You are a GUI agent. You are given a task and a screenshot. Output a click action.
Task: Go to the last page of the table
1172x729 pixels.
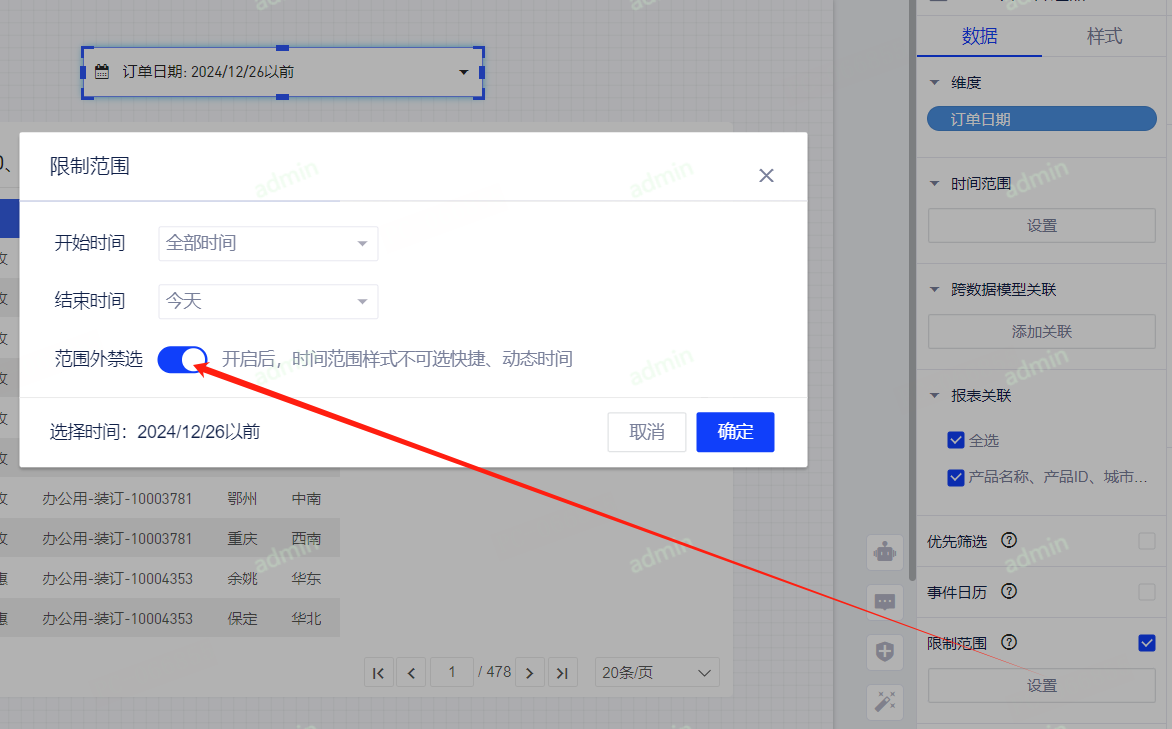(563, 673)
